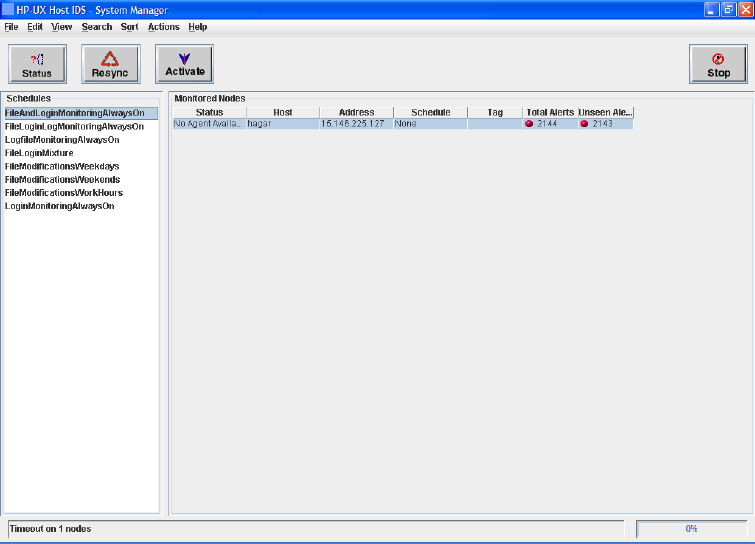Open the Search menu
The height and width of the screenshot is (544, 755).
97,27
